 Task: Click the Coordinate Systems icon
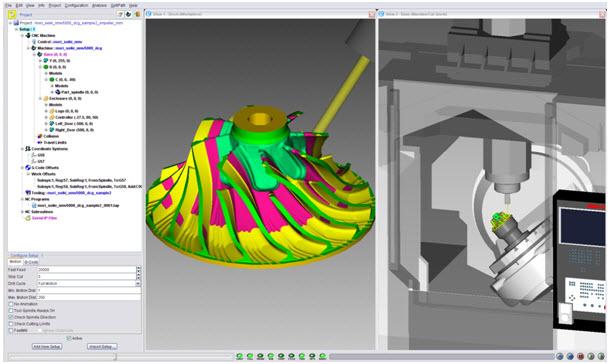[x=28, y=149]
